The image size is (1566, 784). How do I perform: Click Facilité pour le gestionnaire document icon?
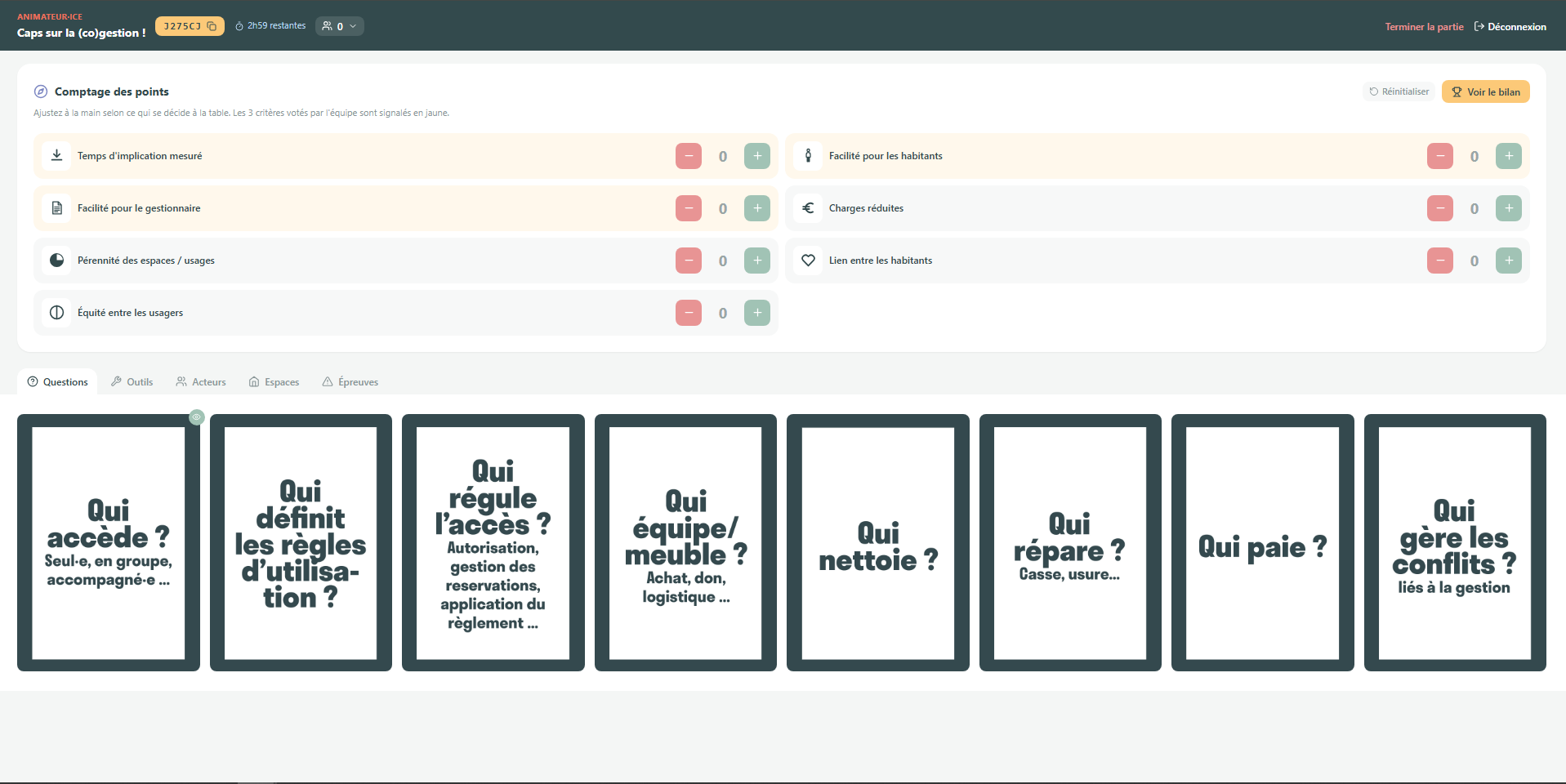[x=56, y=207]
